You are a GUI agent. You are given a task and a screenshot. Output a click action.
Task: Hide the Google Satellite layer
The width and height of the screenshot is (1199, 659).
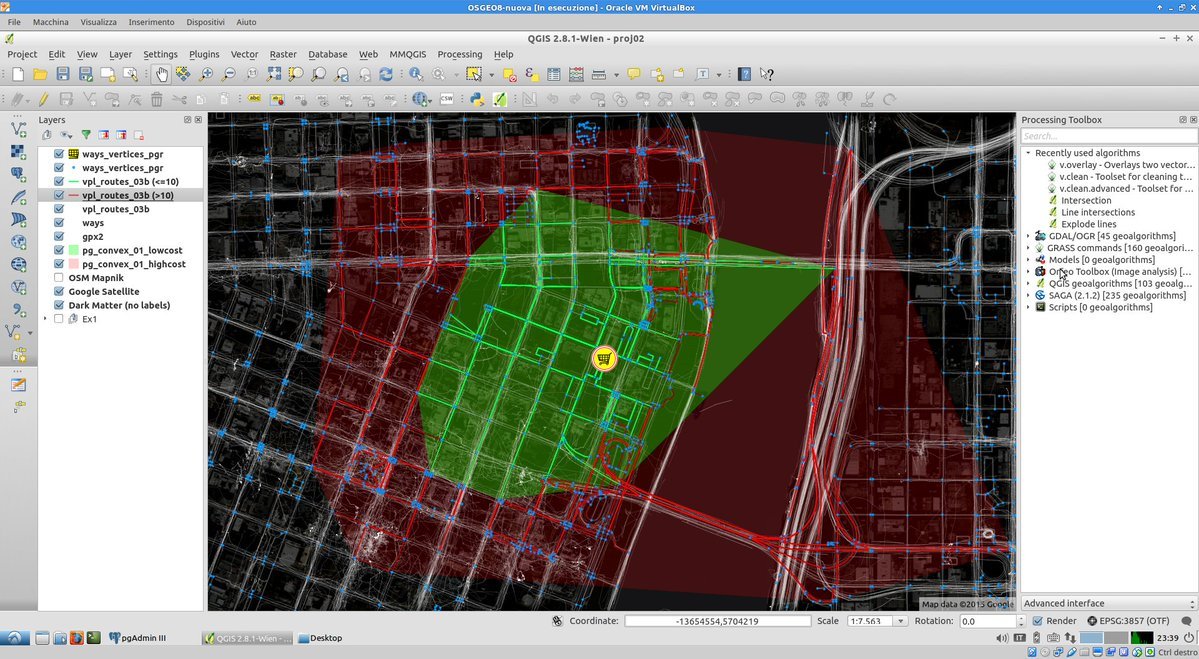(x=60, y=291)
